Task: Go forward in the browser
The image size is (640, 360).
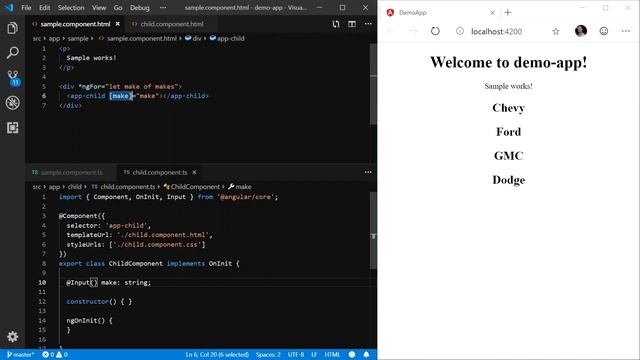Action: (413, 31)
